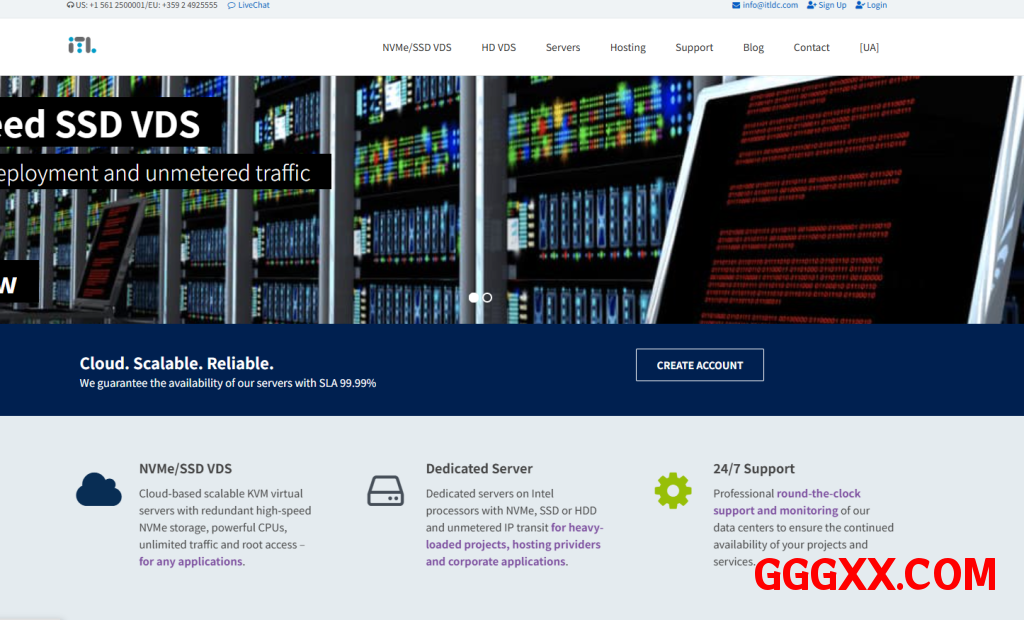Open the Sign Up page

coord(826,5)
